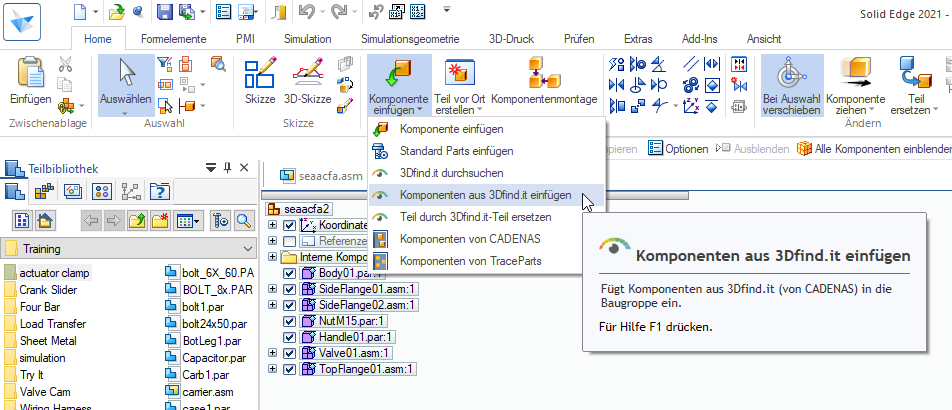This screenshot has width=952, height=410.
Task: Open the Crank Slider folder
Action: tap(49, 290)
